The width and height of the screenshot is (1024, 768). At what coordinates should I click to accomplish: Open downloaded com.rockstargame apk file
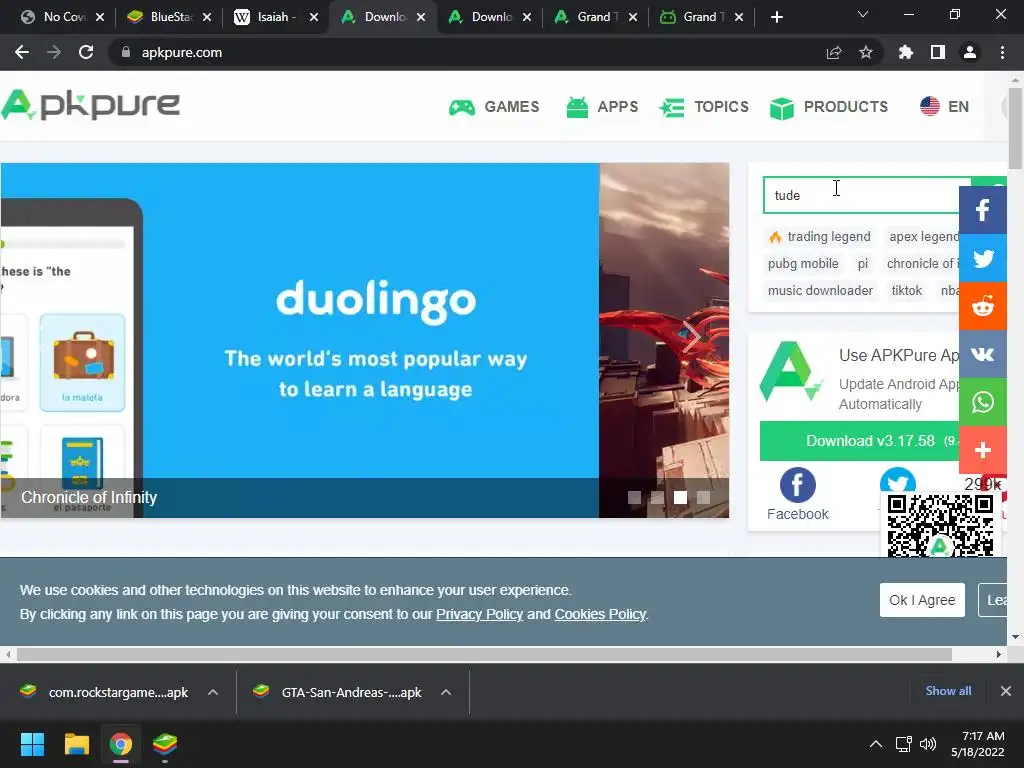[106, 692]
